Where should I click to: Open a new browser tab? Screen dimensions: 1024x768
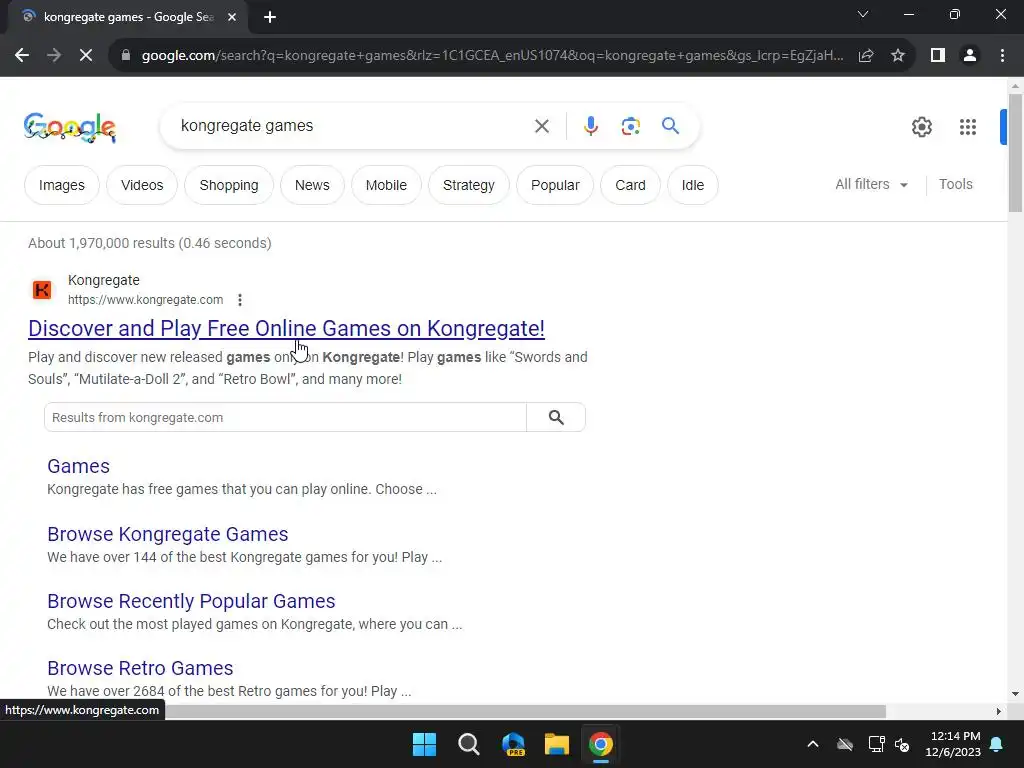(x=270, y=18)
